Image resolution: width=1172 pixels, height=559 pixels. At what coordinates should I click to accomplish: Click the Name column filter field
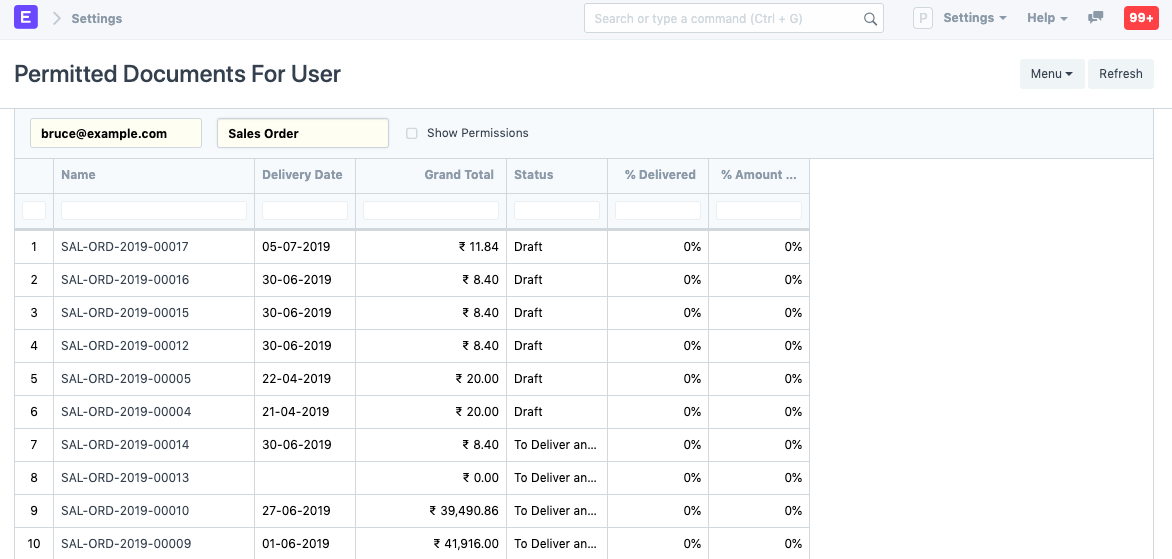click(x=154, y=210)
